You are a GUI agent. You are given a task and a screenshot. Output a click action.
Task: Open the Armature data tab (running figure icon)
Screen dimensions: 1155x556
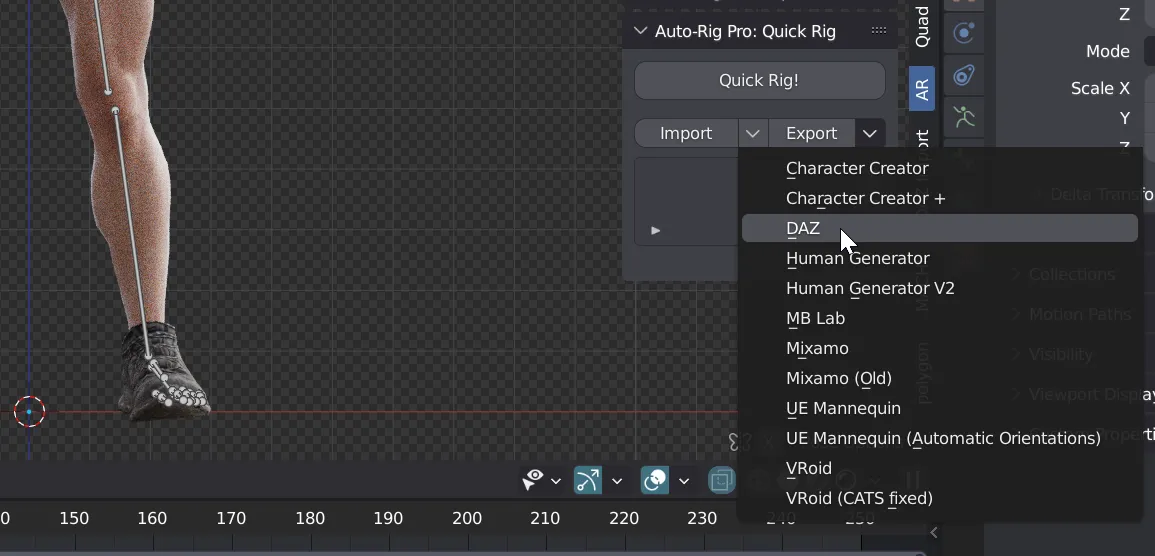(963, 116)
